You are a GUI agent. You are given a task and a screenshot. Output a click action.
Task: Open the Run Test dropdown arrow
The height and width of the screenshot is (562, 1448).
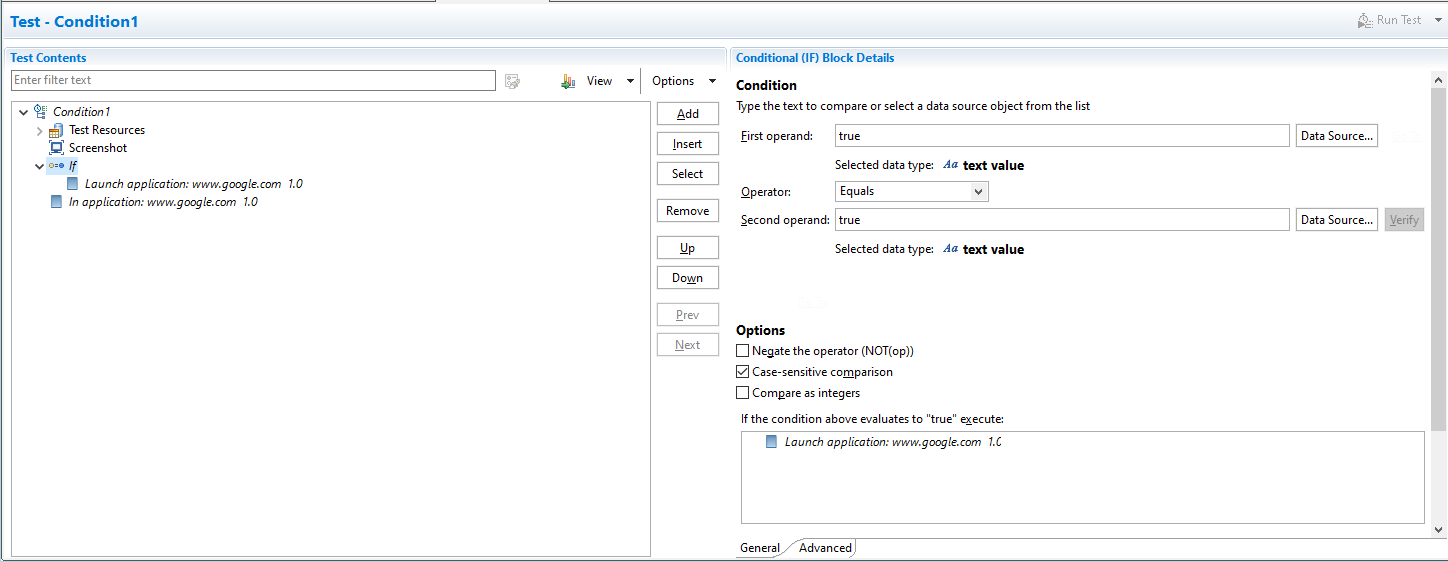(x=1439, y=20)
